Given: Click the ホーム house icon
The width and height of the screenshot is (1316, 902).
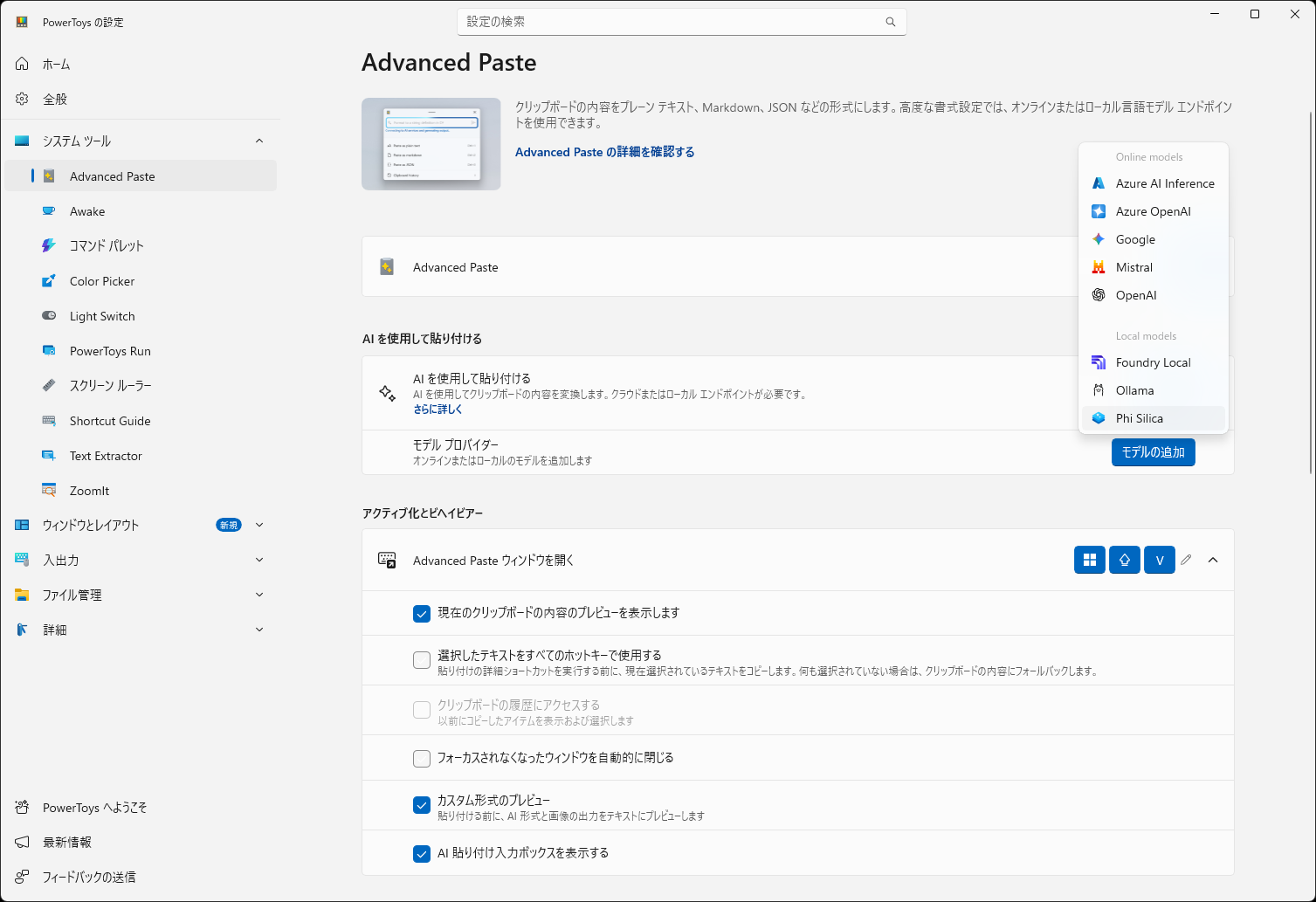Looking at the screenshot, I should click(x=22, y=64).
